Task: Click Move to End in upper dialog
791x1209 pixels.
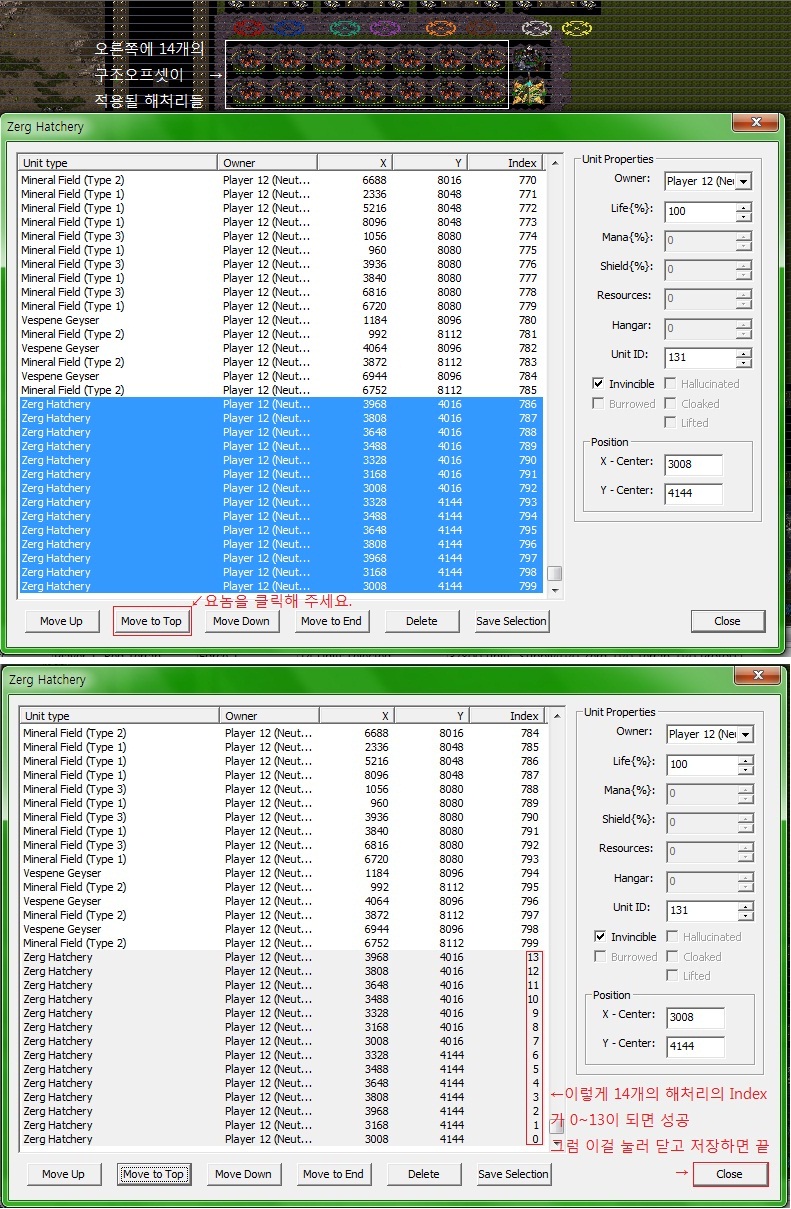Action: pos(331,621)
